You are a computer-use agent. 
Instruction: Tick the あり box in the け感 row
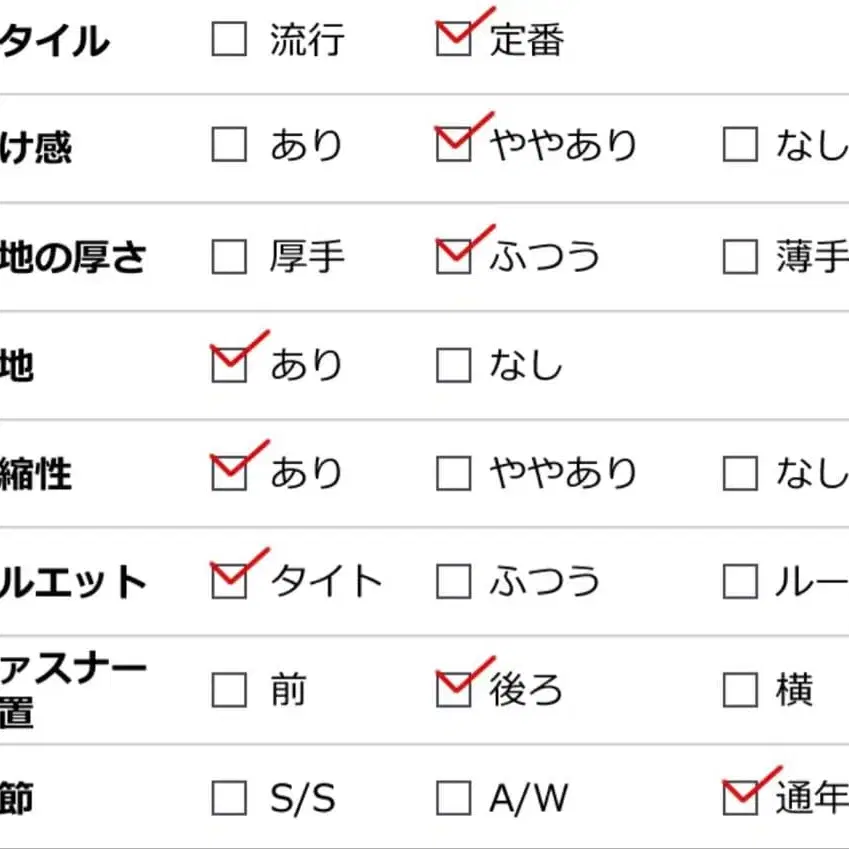pyautogui.click(x=229, y=146)
